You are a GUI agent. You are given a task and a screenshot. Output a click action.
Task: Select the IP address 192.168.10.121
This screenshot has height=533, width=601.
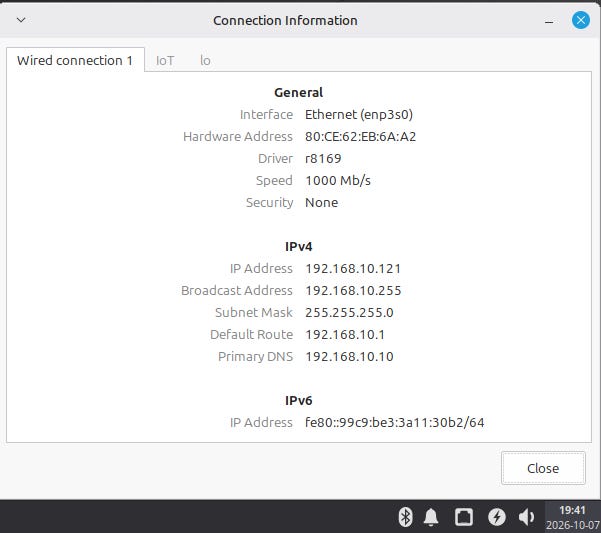point(353,269)
